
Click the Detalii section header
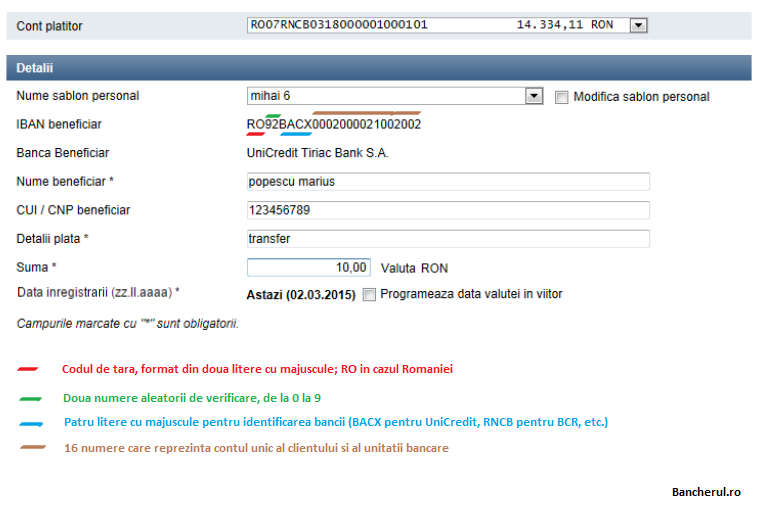click(378, 68)
